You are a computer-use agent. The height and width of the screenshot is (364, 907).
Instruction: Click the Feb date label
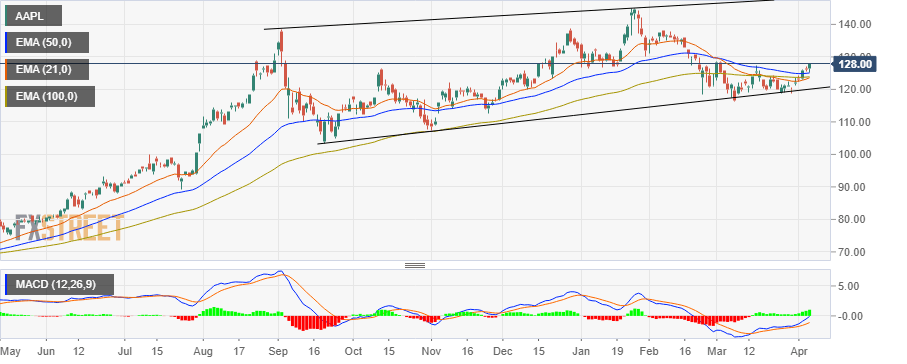point(648,351)
